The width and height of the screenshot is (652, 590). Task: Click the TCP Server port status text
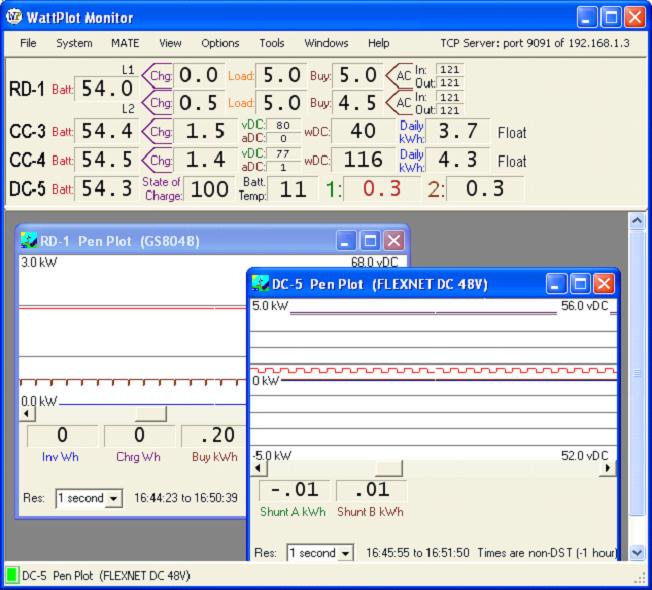pos(535,43)
